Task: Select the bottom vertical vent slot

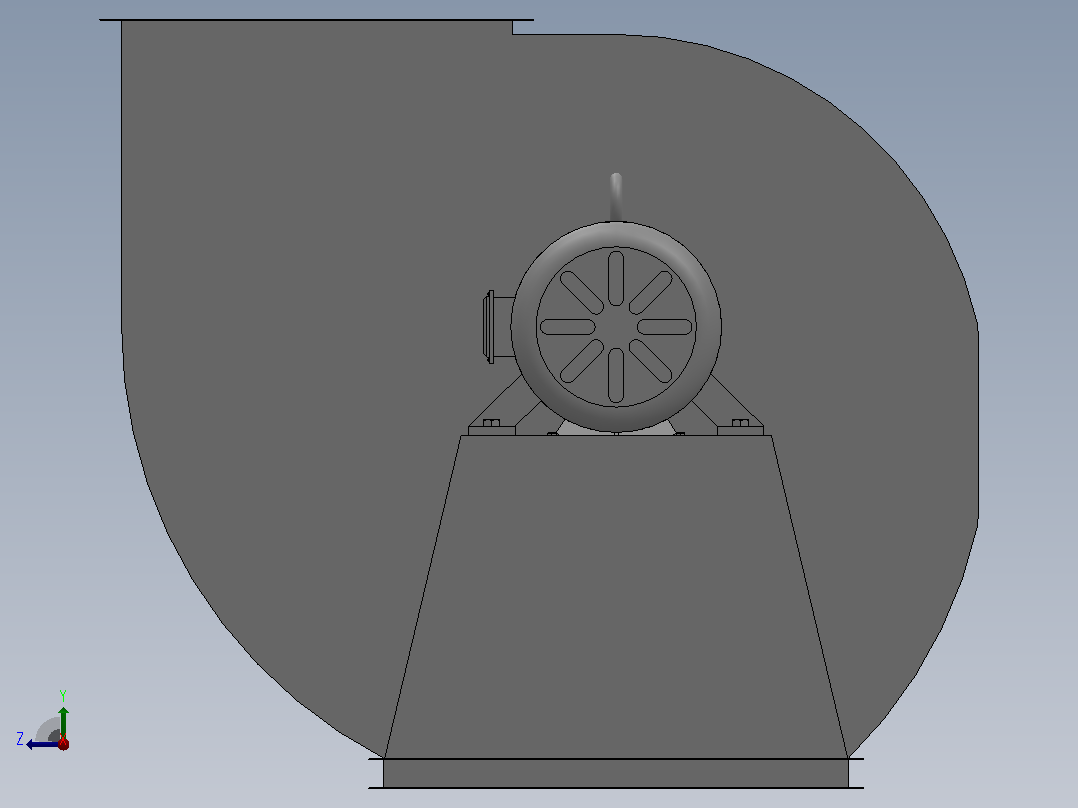Action: (616, 375)
